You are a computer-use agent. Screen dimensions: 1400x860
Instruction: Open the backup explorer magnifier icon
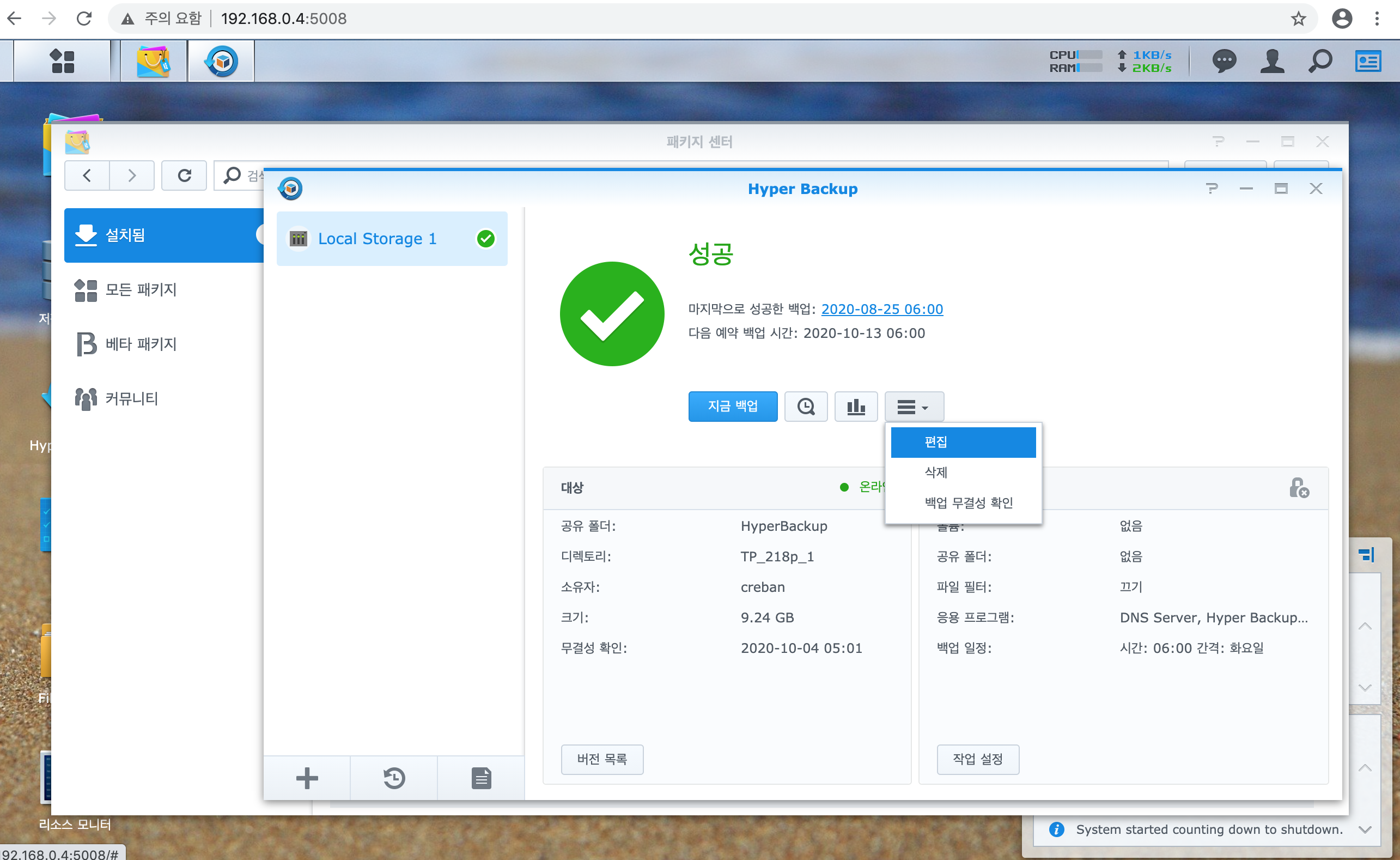tap(806, 406)
